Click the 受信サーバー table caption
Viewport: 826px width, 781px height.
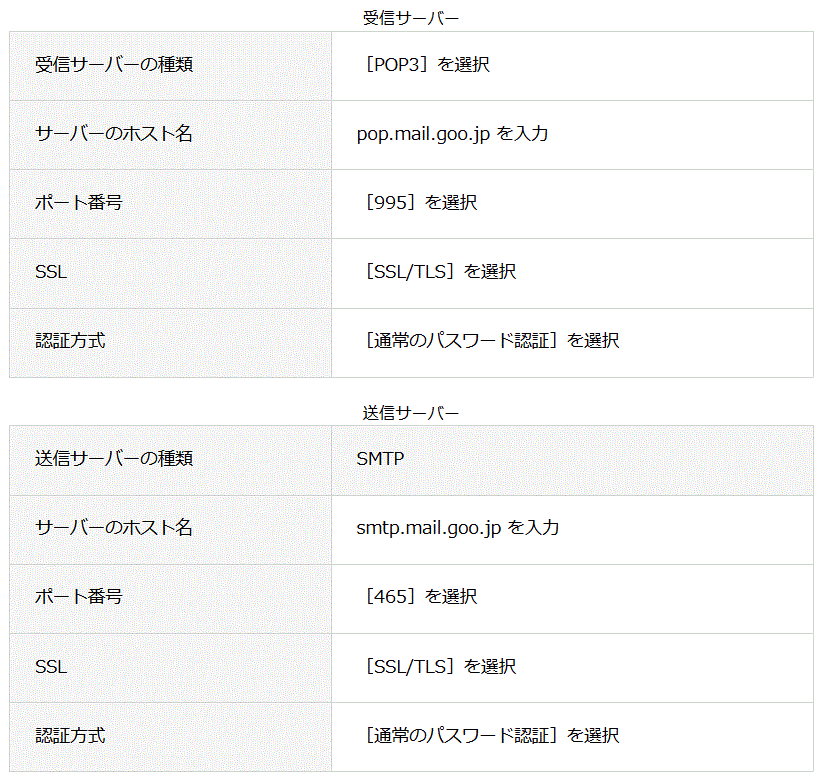tap(411, 17)
